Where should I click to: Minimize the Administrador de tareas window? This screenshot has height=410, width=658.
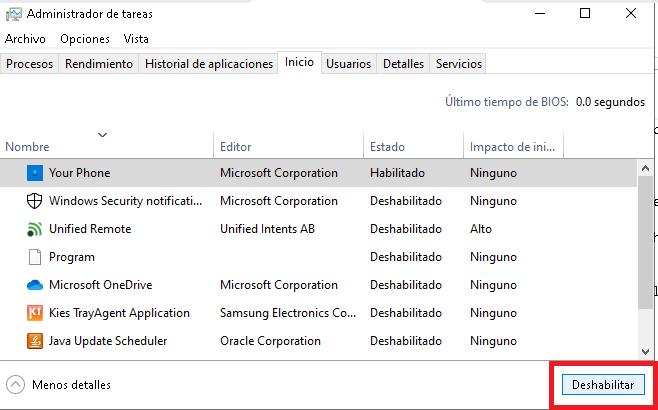click(x=540, y=13)
